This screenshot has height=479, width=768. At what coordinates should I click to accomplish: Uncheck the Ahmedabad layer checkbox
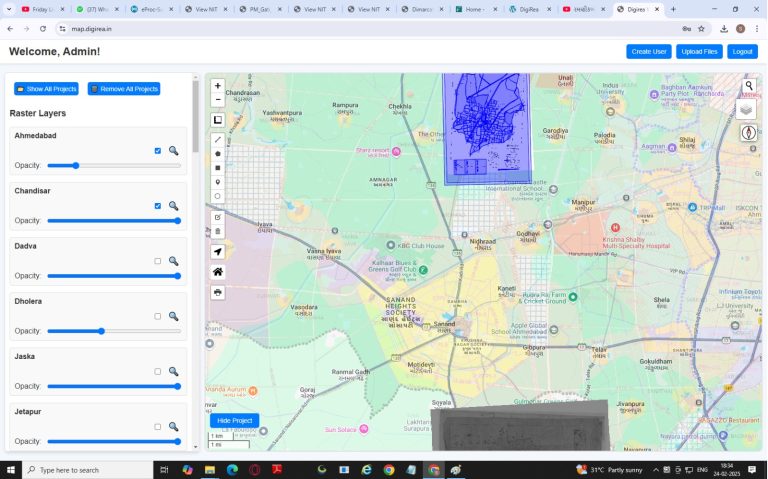157,151
